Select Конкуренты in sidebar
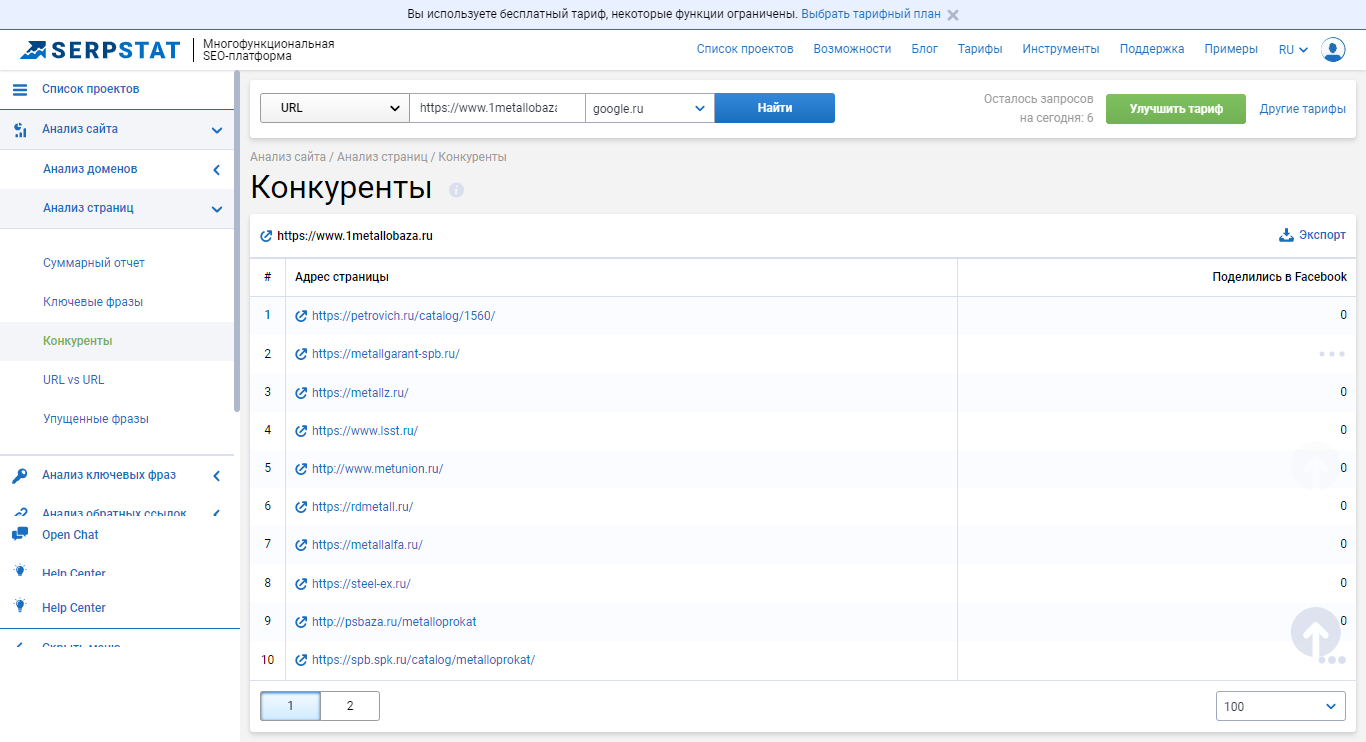Image resolution: width=1366 pixels, height=742 pixels. pyautogui.click(x=78, y=341)
